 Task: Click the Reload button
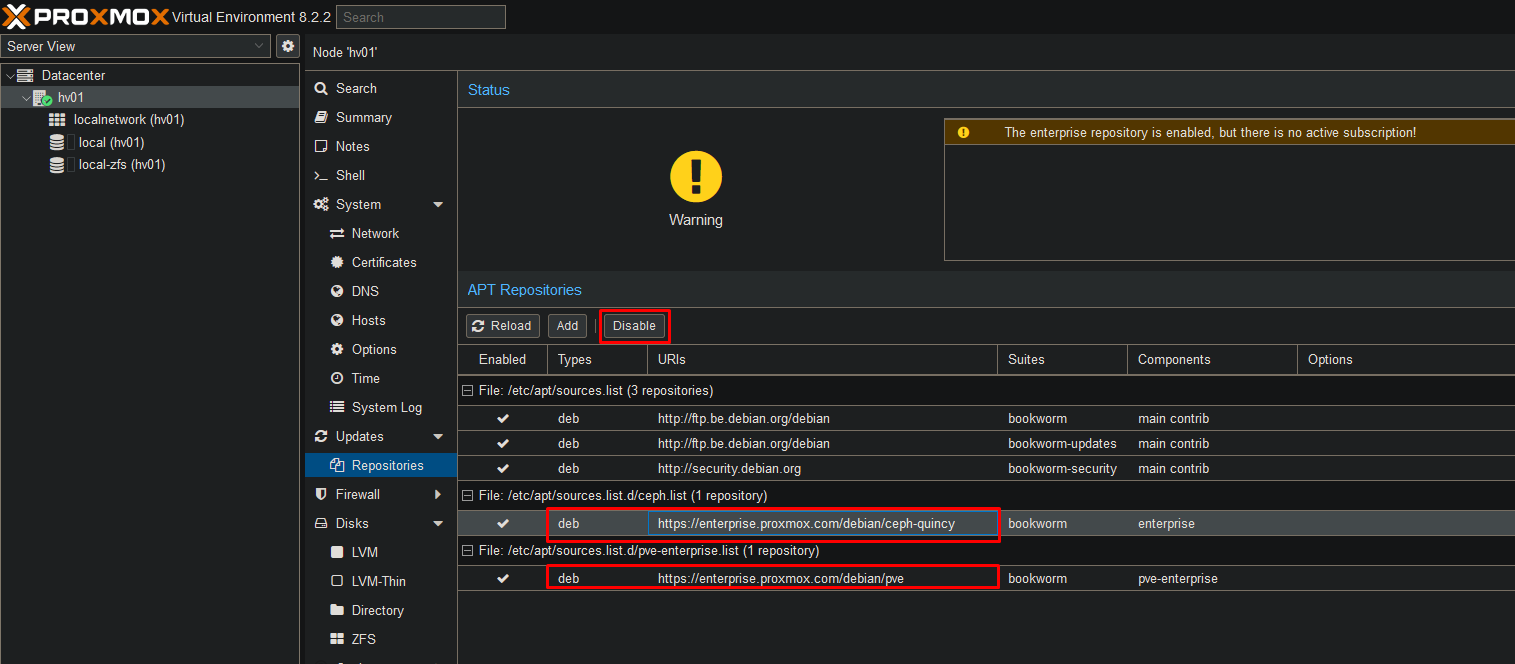tap(502, 326)
